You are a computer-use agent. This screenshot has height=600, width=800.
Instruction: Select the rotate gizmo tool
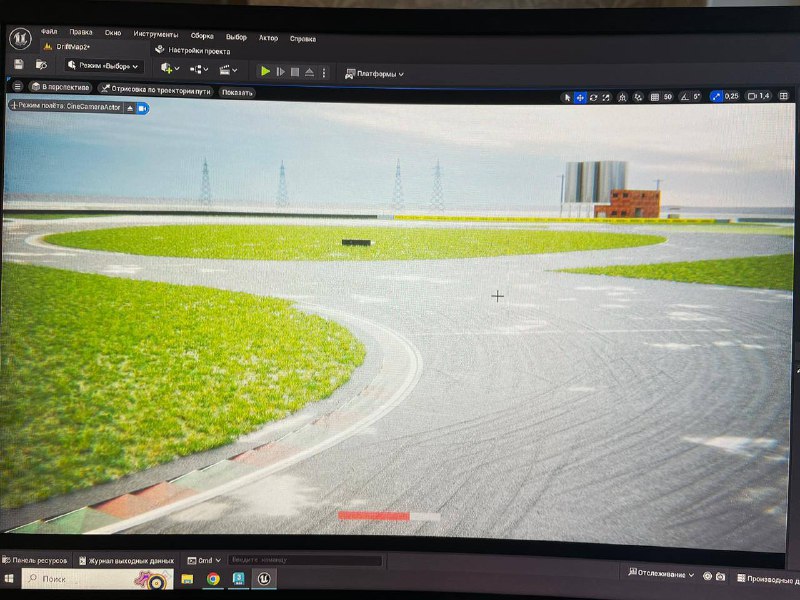[x=593, y=97]
